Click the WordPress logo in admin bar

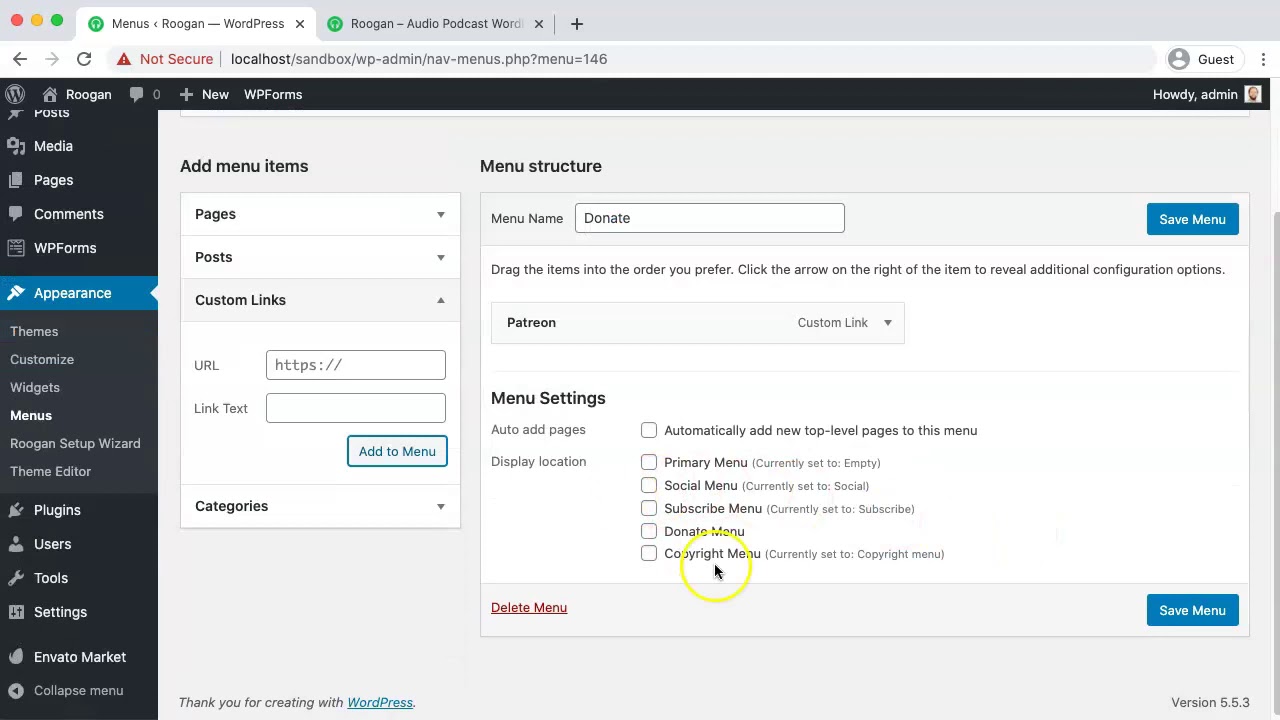click(x=15, y=94)
